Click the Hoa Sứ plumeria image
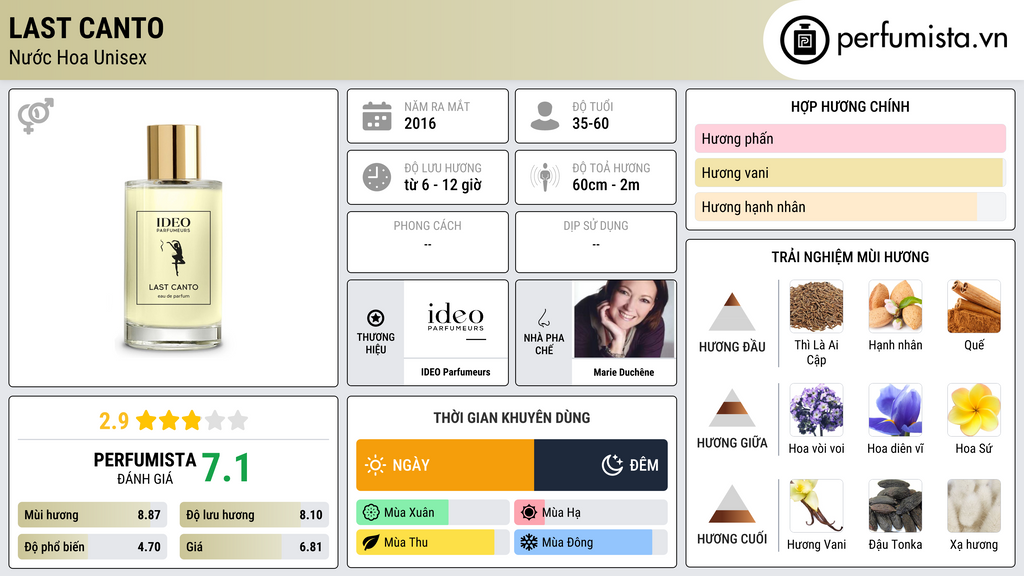Screen dimensions: 1024x576 click(974, 410)
